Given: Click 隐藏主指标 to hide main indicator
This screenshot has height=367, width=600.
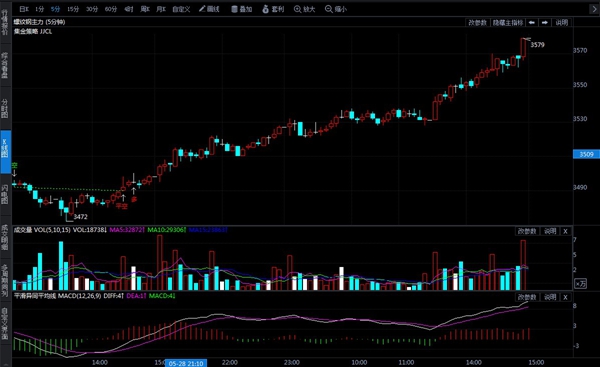Looking at the screenshot, I should 507,23.
